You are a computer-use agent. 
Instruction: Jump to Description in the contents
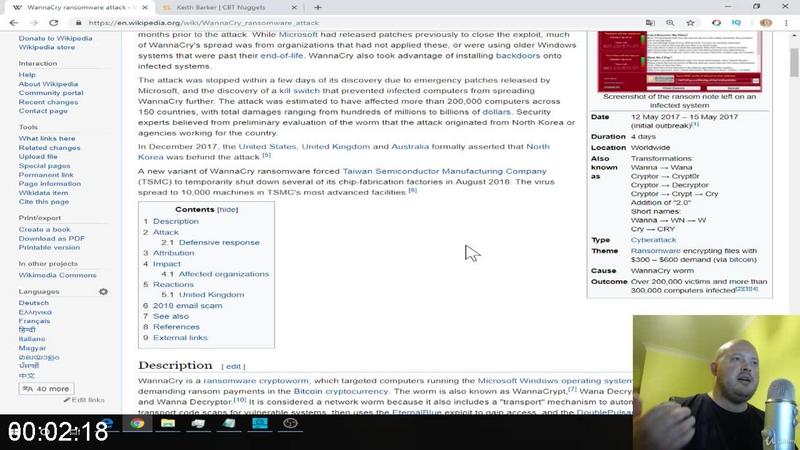click(176, 221)
